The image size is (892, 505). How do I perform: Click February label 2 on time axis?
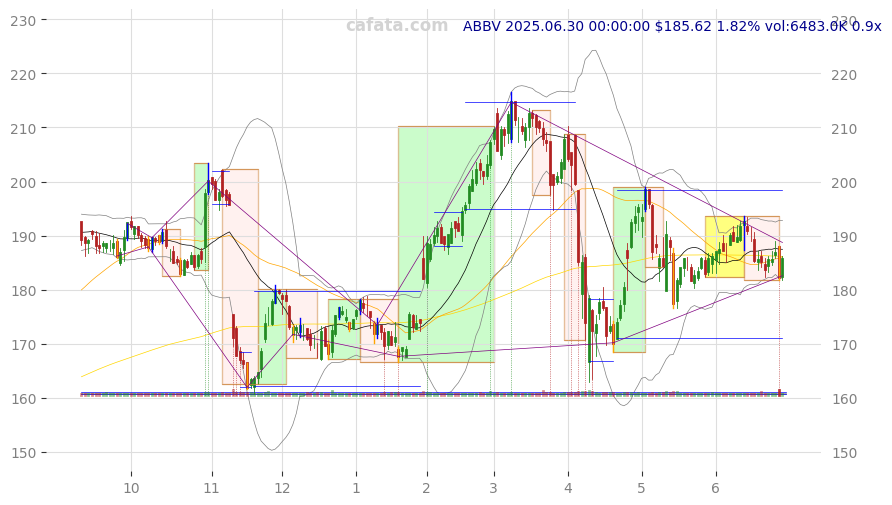(426, 488)
